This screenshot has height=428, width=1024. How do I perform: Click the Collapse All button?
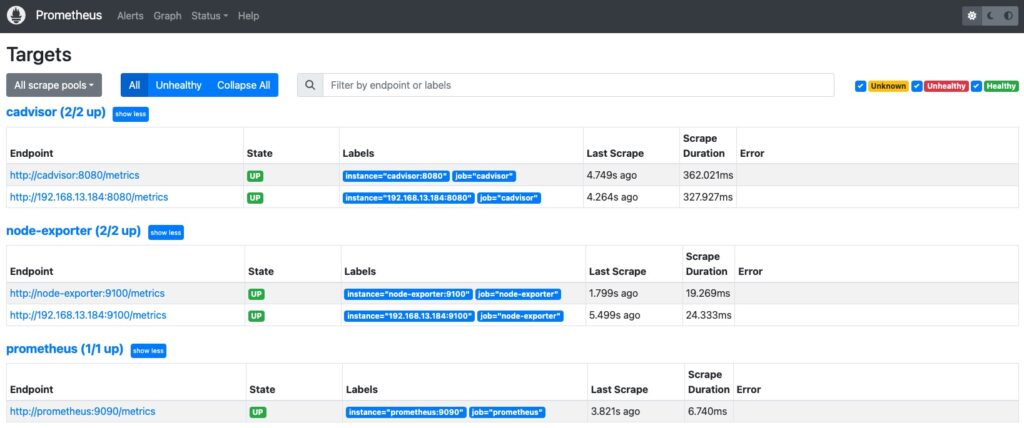click(x=244, y=85)
